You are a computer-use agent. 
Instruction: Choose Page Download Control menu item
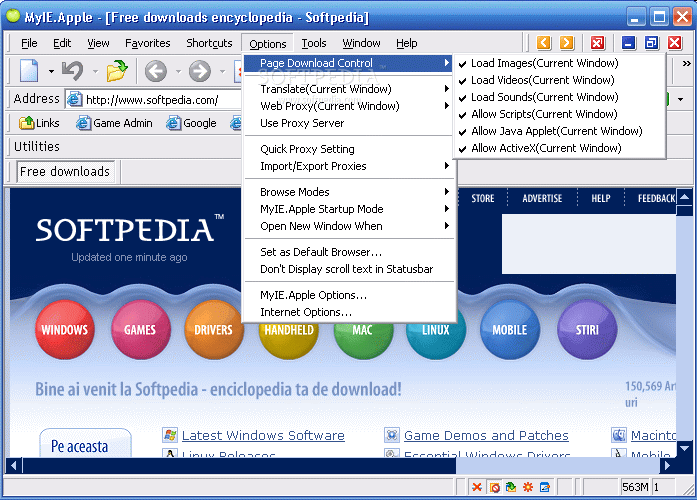pos(348,63)
